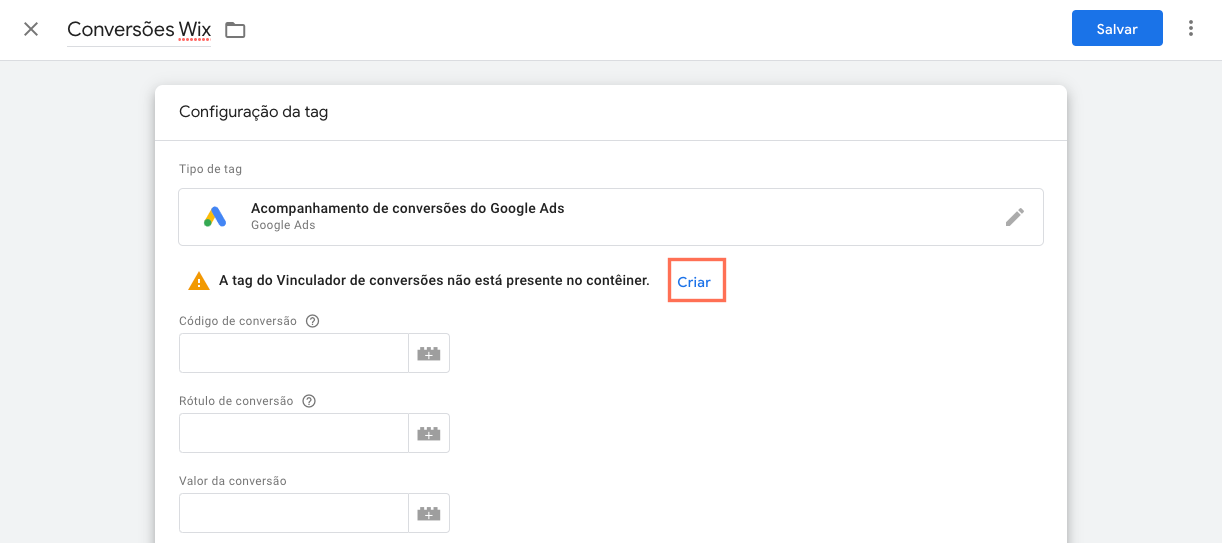Insert variable for Rótulo de conversão
1222x543 pixels.
point(429,433)
